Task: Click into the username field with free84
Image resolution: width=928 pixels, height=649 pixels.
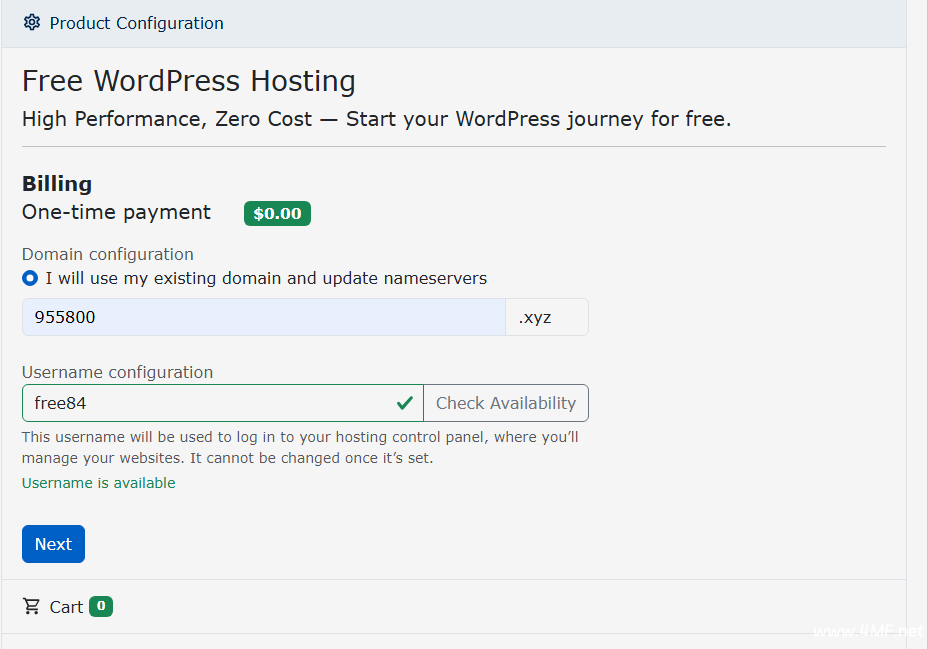Action: pos(205,403)
